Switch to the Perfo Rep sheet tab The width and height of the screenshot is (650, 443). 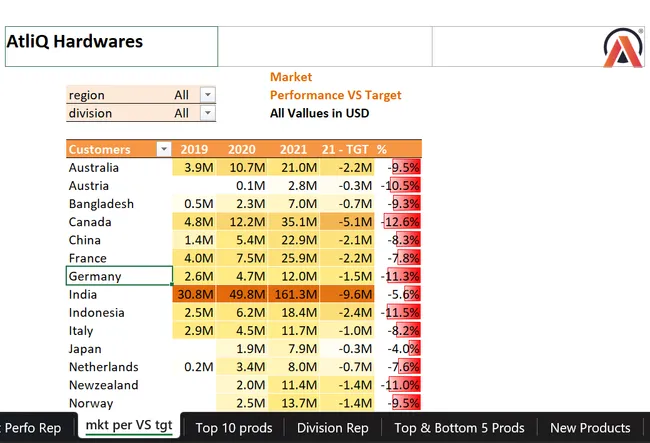coord(33,428)
